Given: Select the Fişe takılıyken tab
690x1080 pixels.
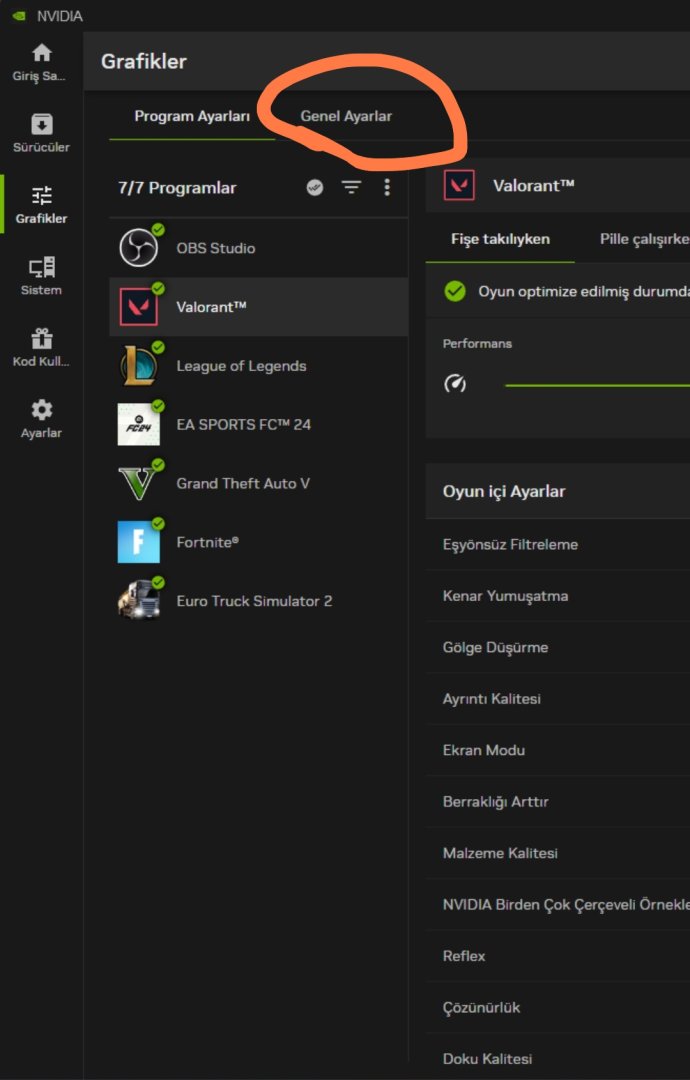Looking at the screenshot, I should pyautogui.click(x=501, y=239).
